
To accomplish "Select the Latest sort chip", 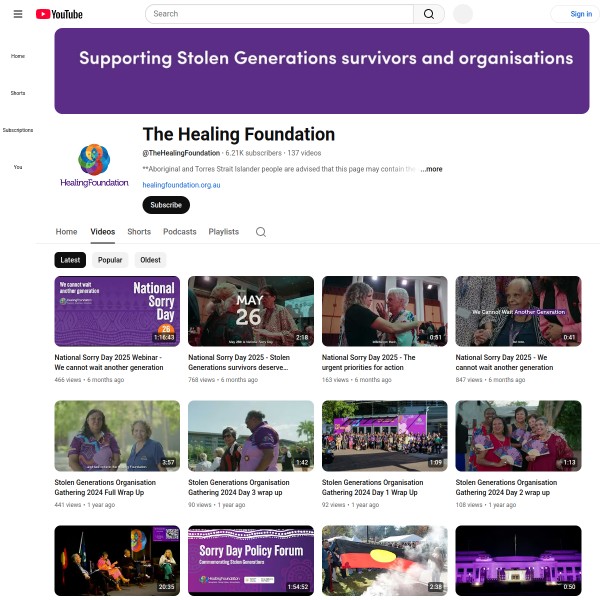I will click(70, 260).
